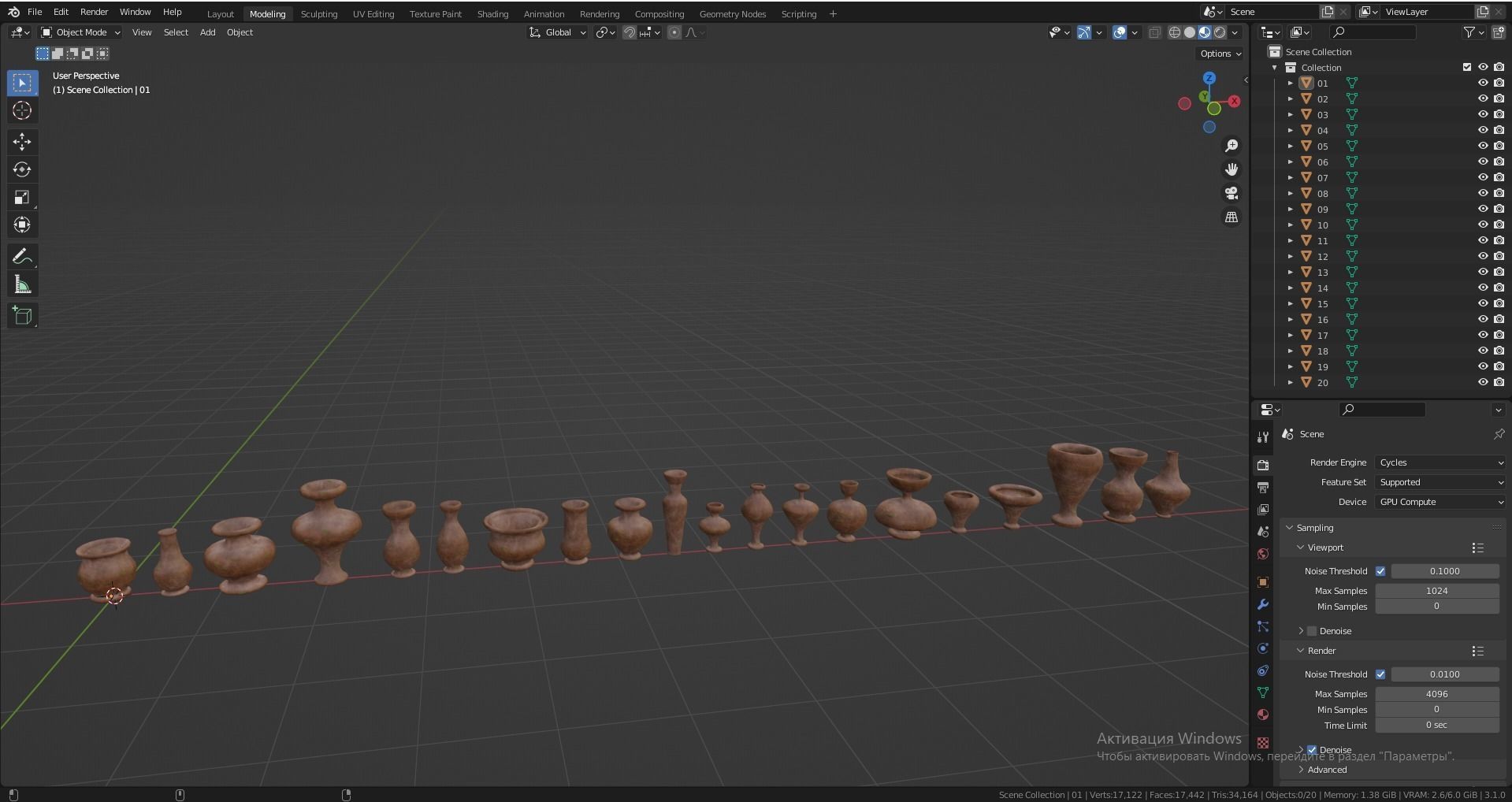Hide object 12 in viewport
The height and width of the screenshot is (802, 1512).
[1482, 256]
